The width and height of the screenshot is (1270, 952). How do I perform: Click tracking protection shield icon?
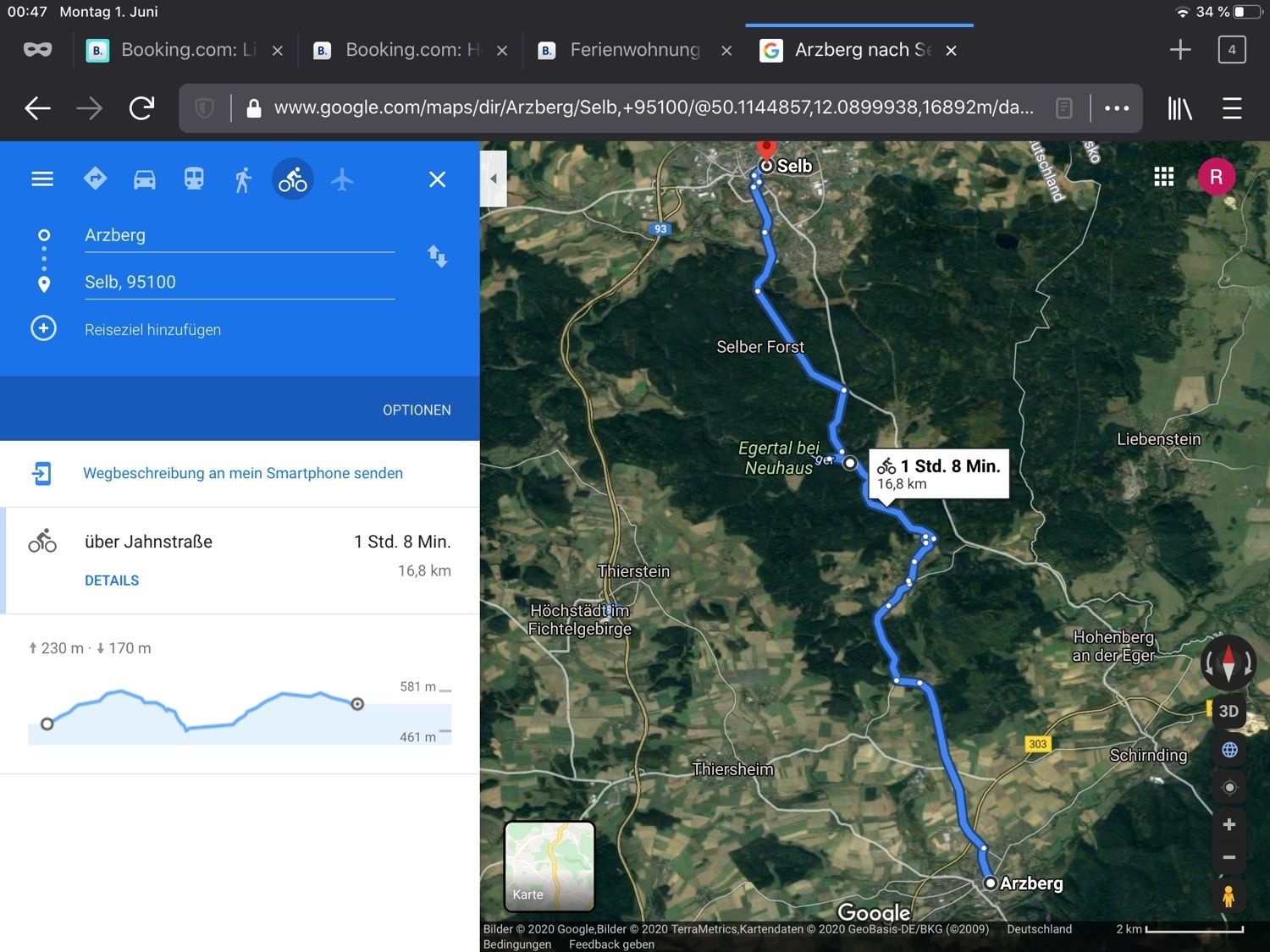[x=204, y=108]
